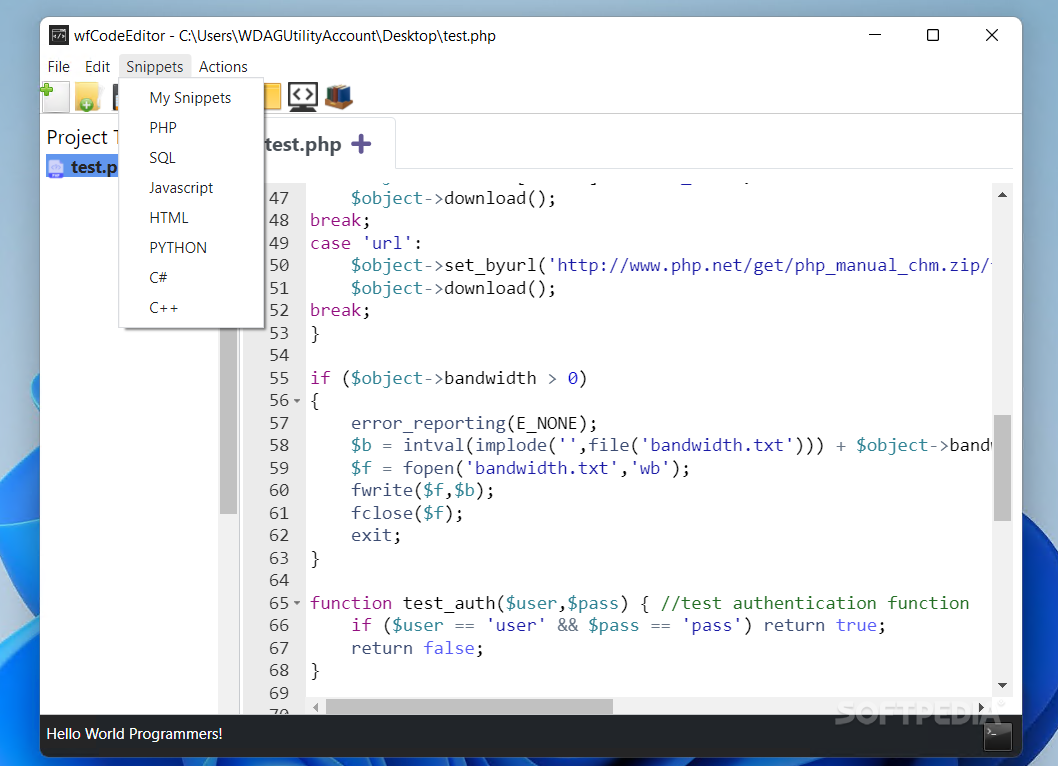Image resolution: width=1058 pixels, height=766 pixels.
Task: Switch to the test.php editor tab
Action: pos(304,144)
